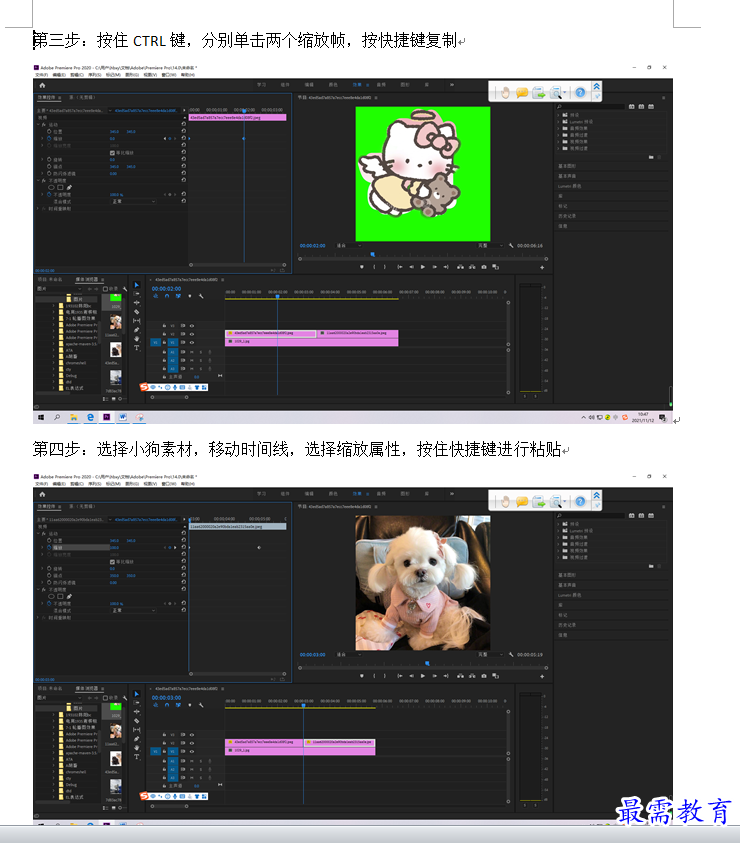Screen dimensions: 740x843
Task: Collapse Motion effect group in Hello Kitty screenshot
Action: point(39,124)
